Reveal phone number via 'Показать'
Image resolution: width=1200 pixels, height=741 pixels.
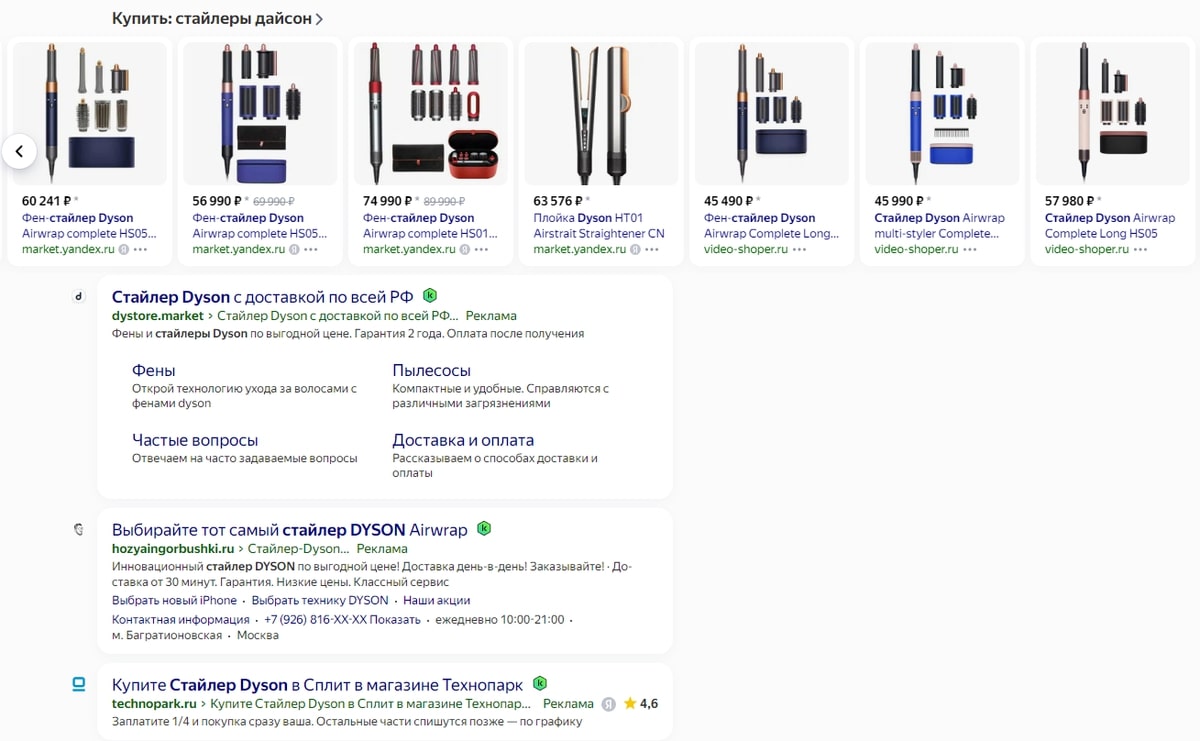(396, 620)
